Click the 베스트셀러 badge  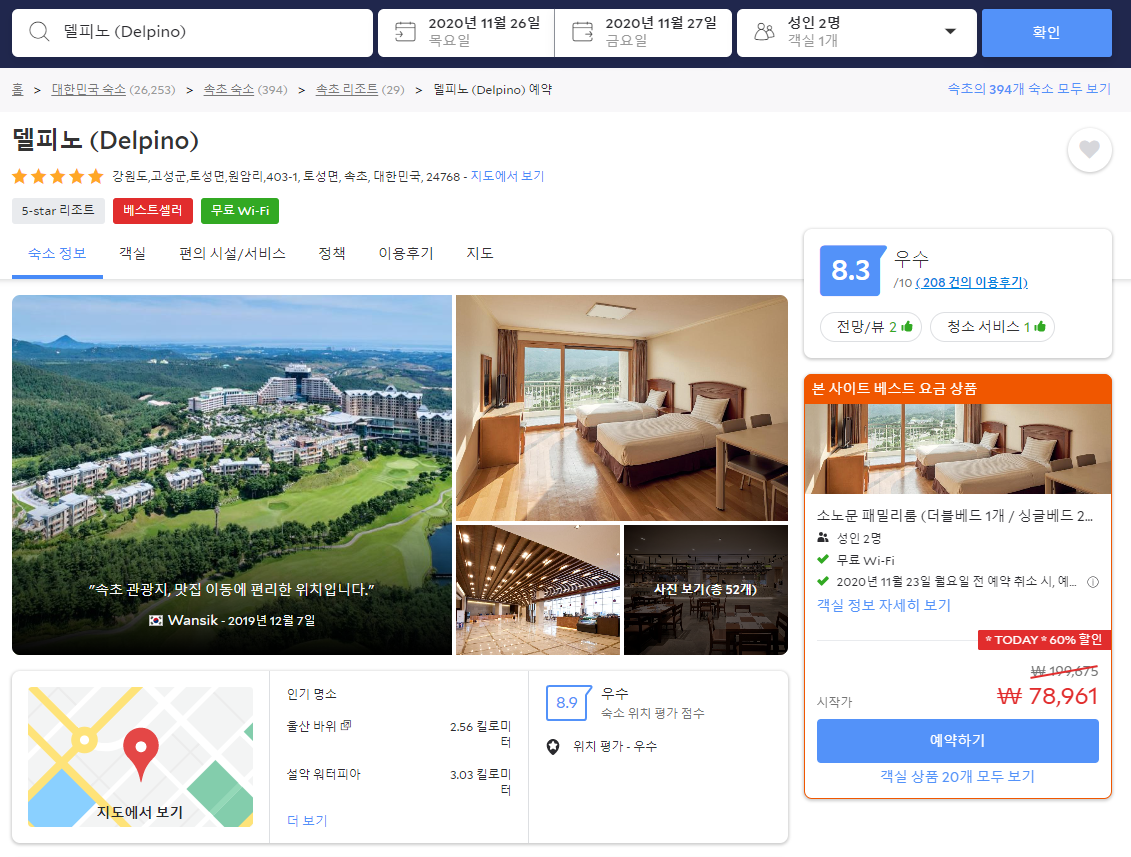(x=153, y=211)
